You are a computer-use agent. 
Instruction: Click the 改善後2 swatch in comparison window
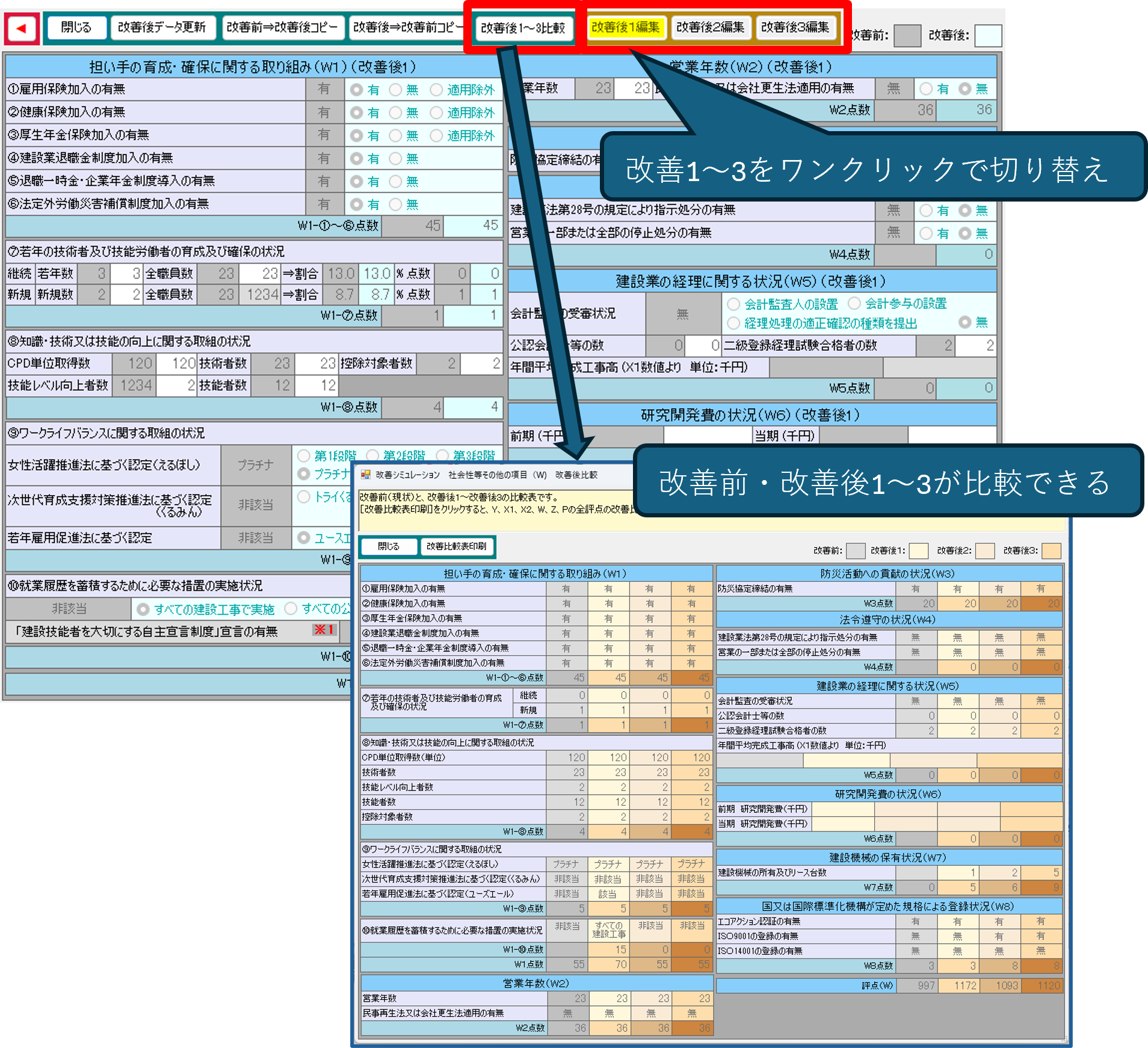(x=985, y=550)
